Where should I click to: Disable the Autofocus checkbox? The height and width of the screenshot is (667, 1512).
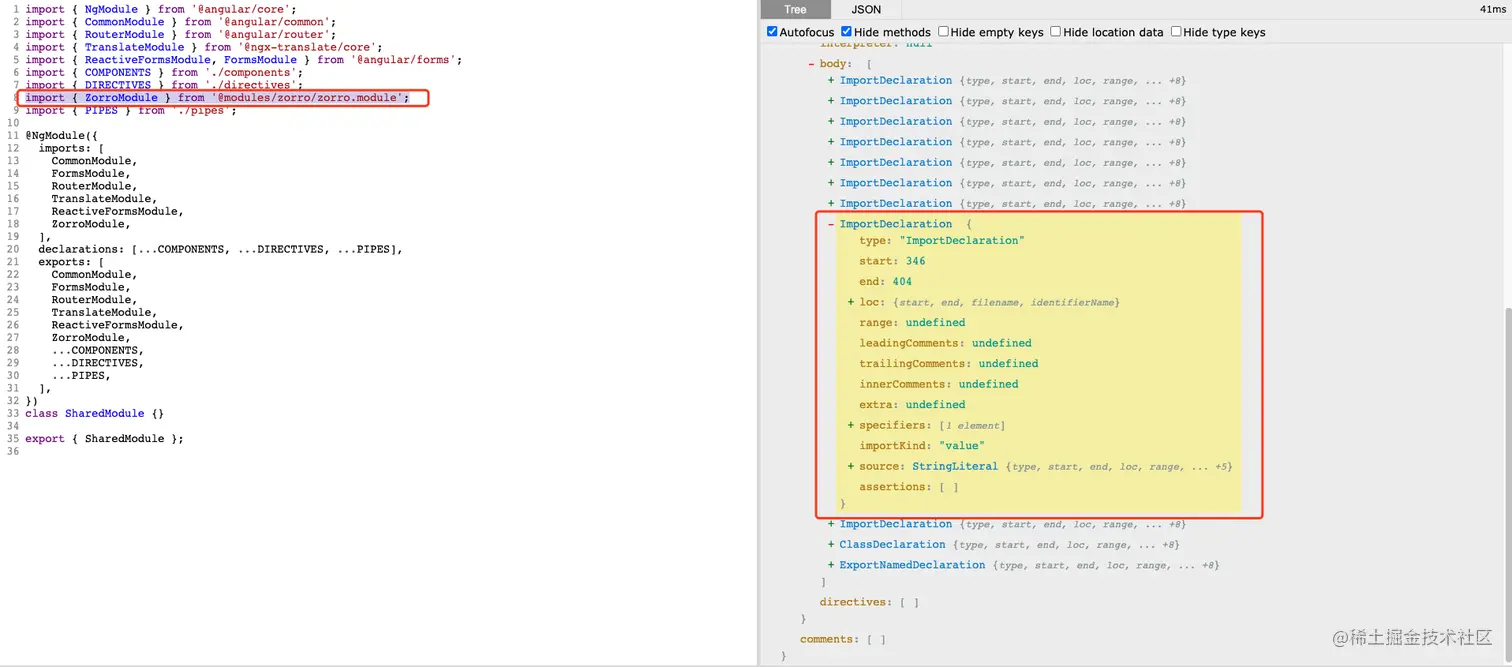click(772, 32)
